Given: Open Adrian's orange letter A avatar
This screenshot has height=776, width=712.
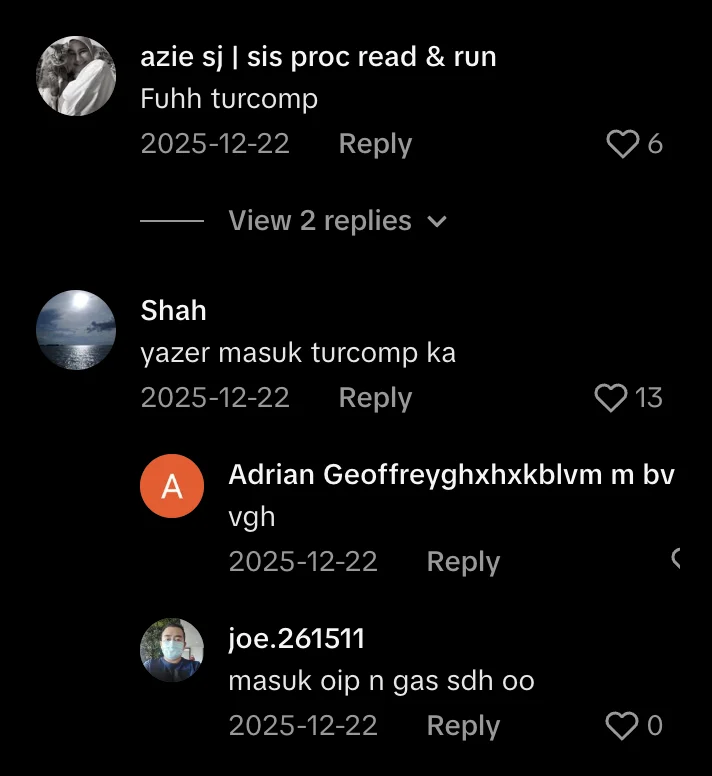Looking at the screenshot, I should (x=172, y=486).
